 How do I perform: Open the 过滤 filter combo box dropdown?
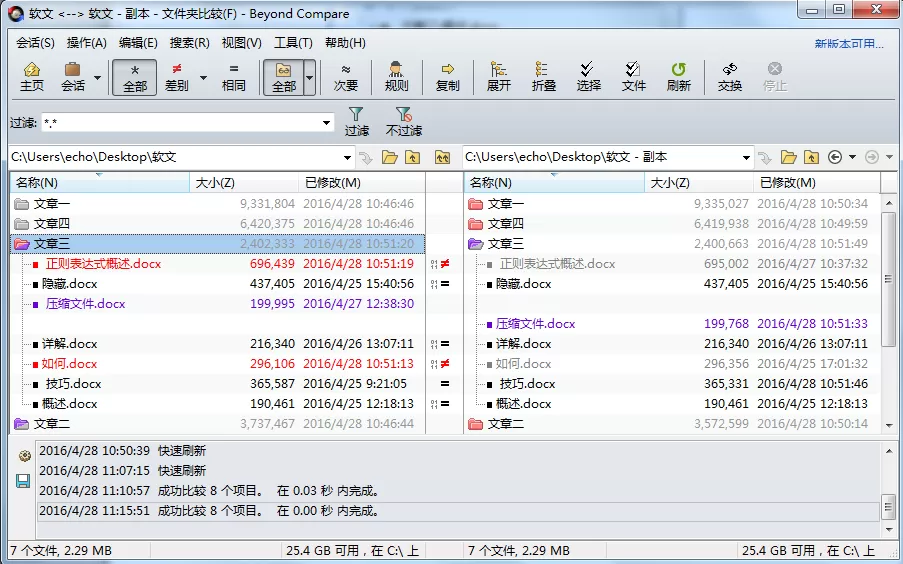tap(326, 122)
